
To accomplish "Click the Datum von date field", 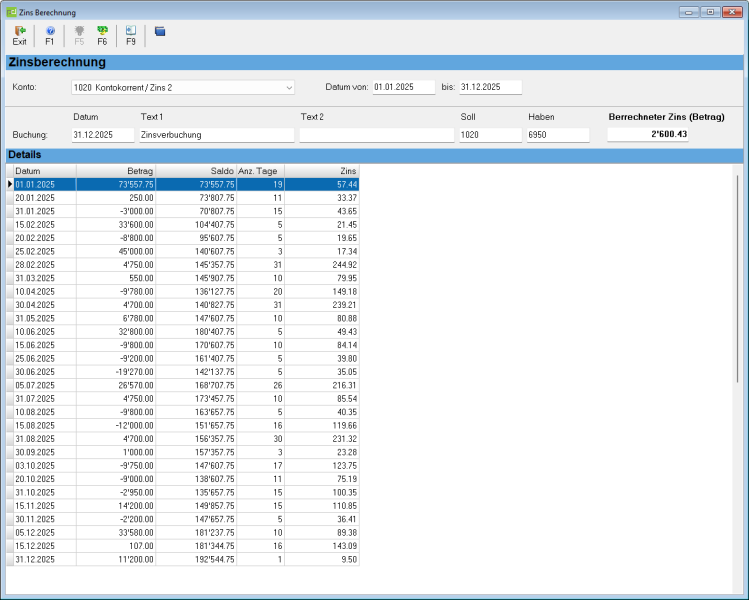I will (404, 88).
